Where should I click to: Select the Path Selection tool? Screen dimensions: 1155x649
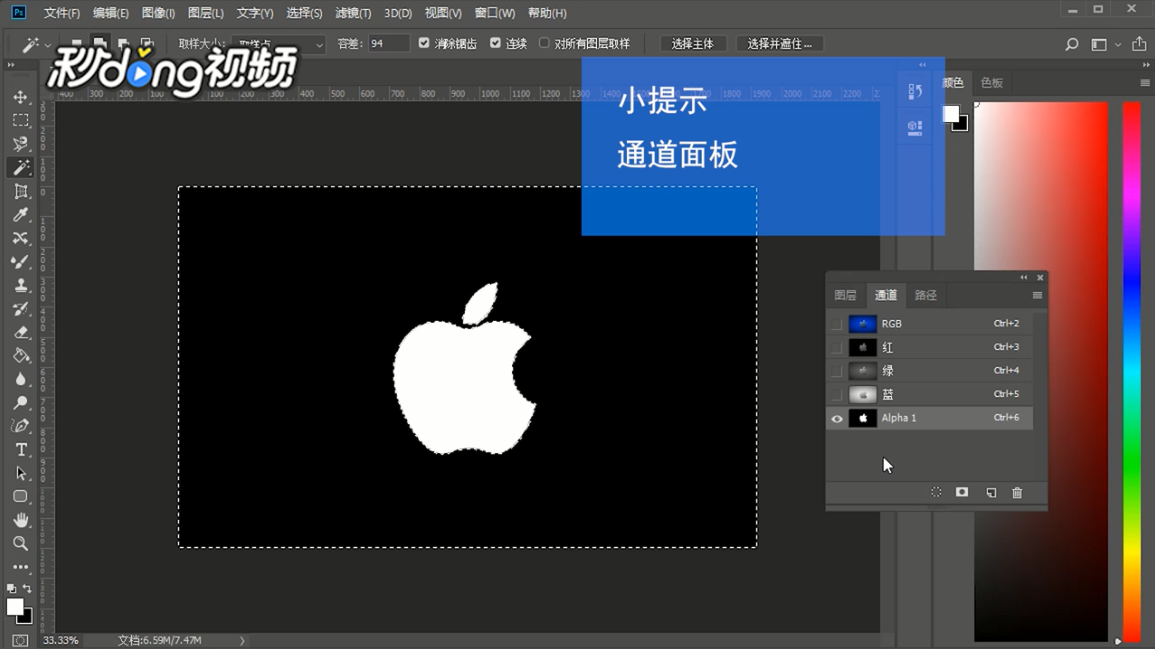[x=21, y=473]
